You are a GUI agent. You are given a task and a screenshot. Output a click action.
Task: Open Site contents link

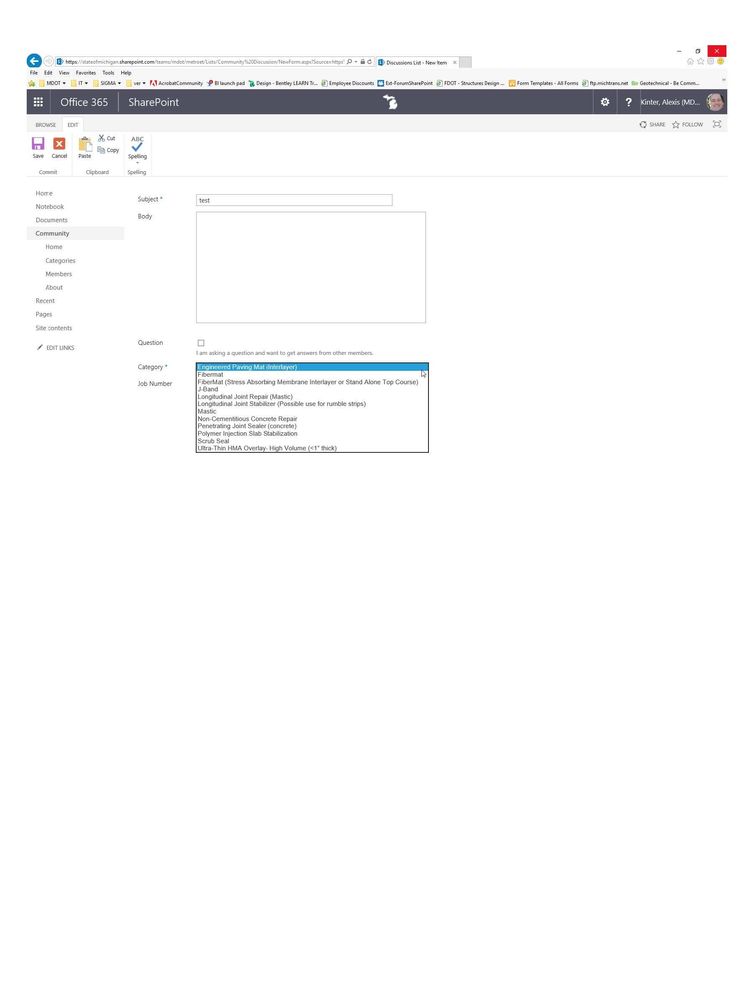coord(54,328)
